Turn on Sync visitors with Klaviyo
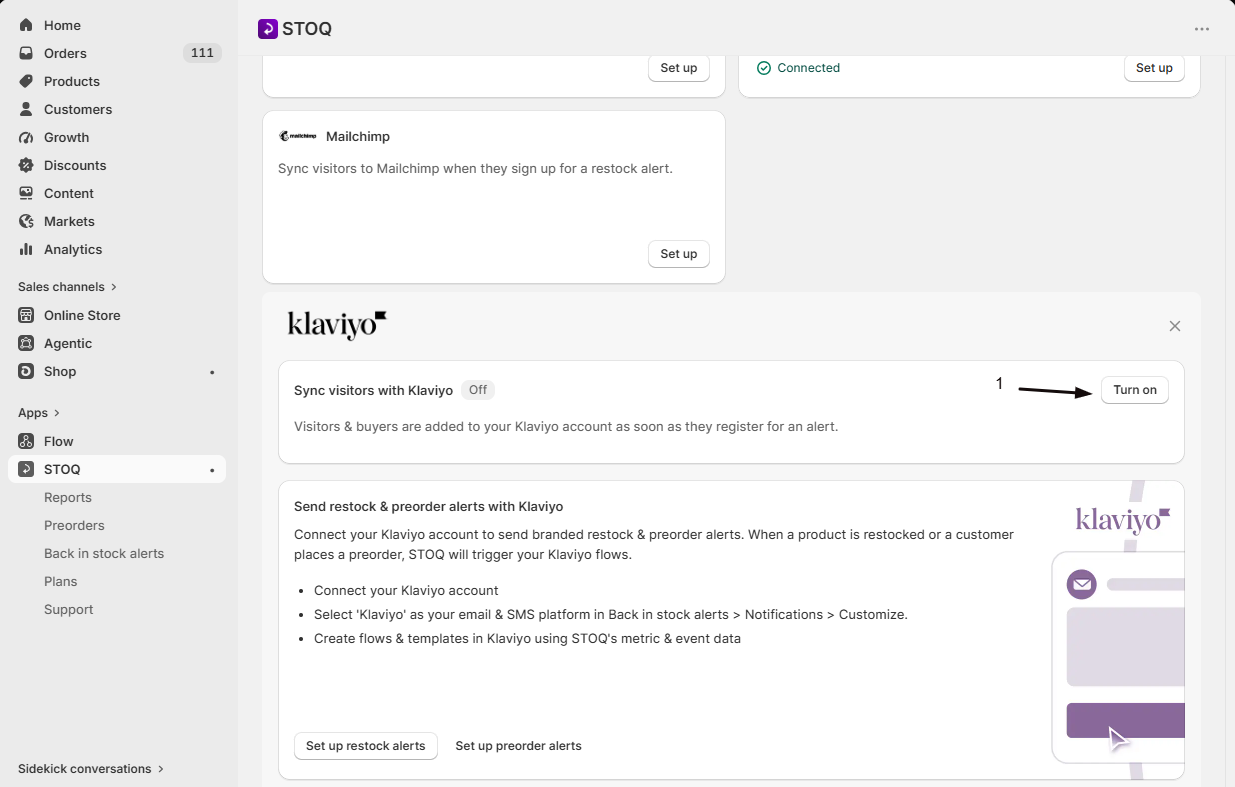The width and height of the screenshot is (1235, 787). coord(1135,390)
